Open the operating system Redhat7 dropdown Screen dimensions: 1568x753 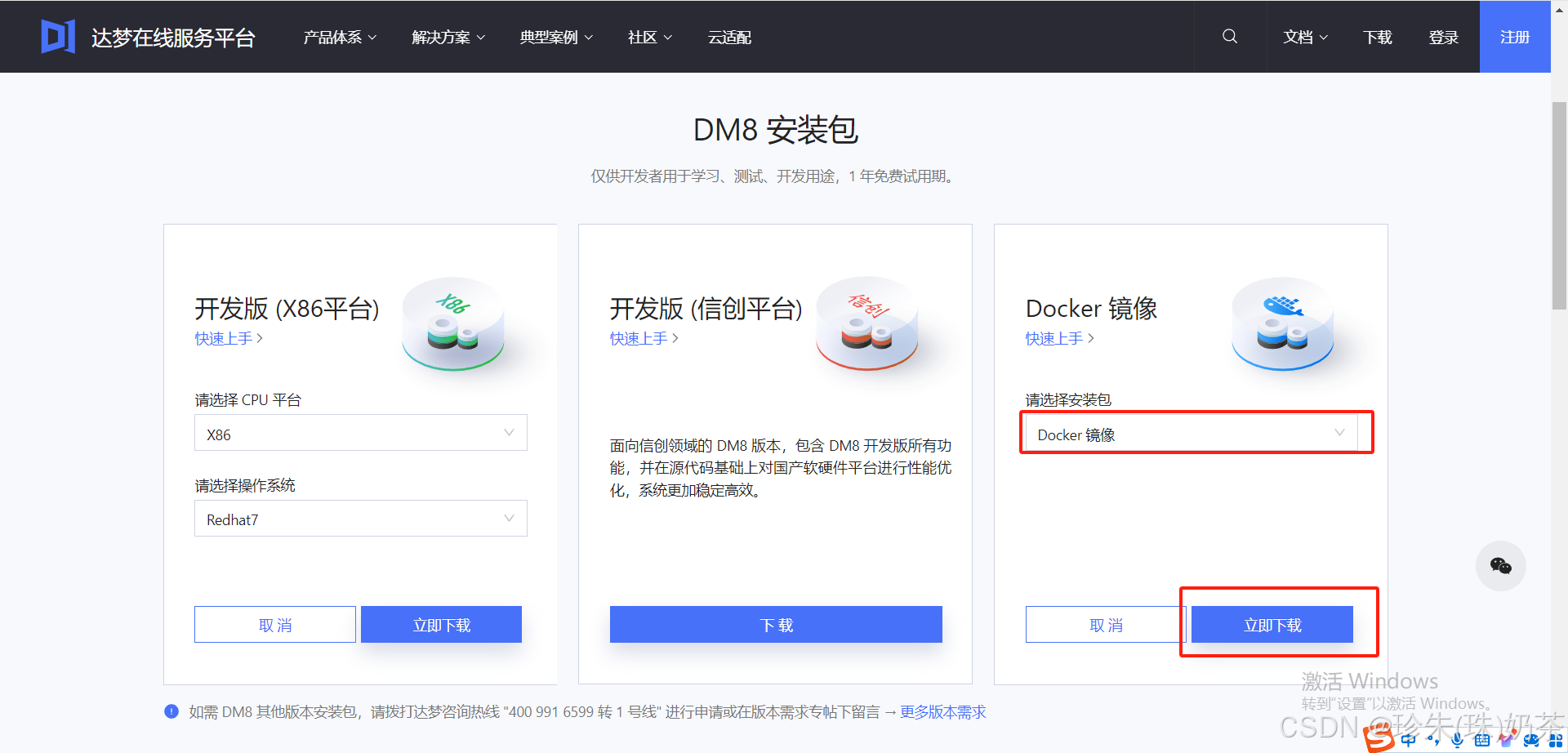pos(361,519)
